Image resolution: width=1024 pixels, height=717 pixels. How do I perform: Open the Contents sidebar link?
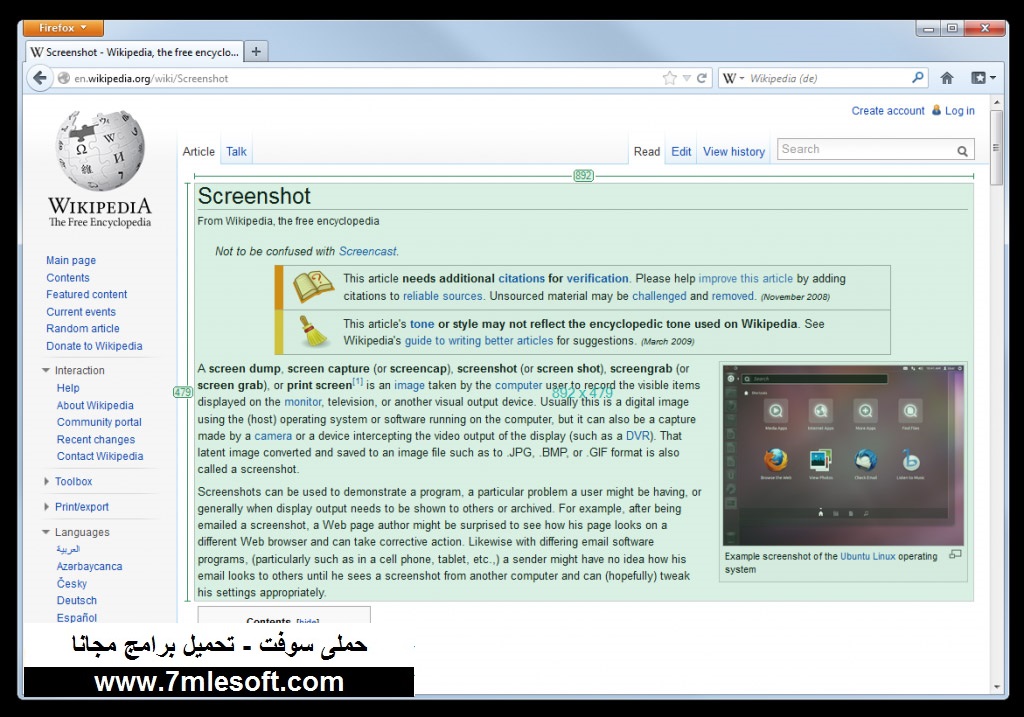click(x=68, y=278)
